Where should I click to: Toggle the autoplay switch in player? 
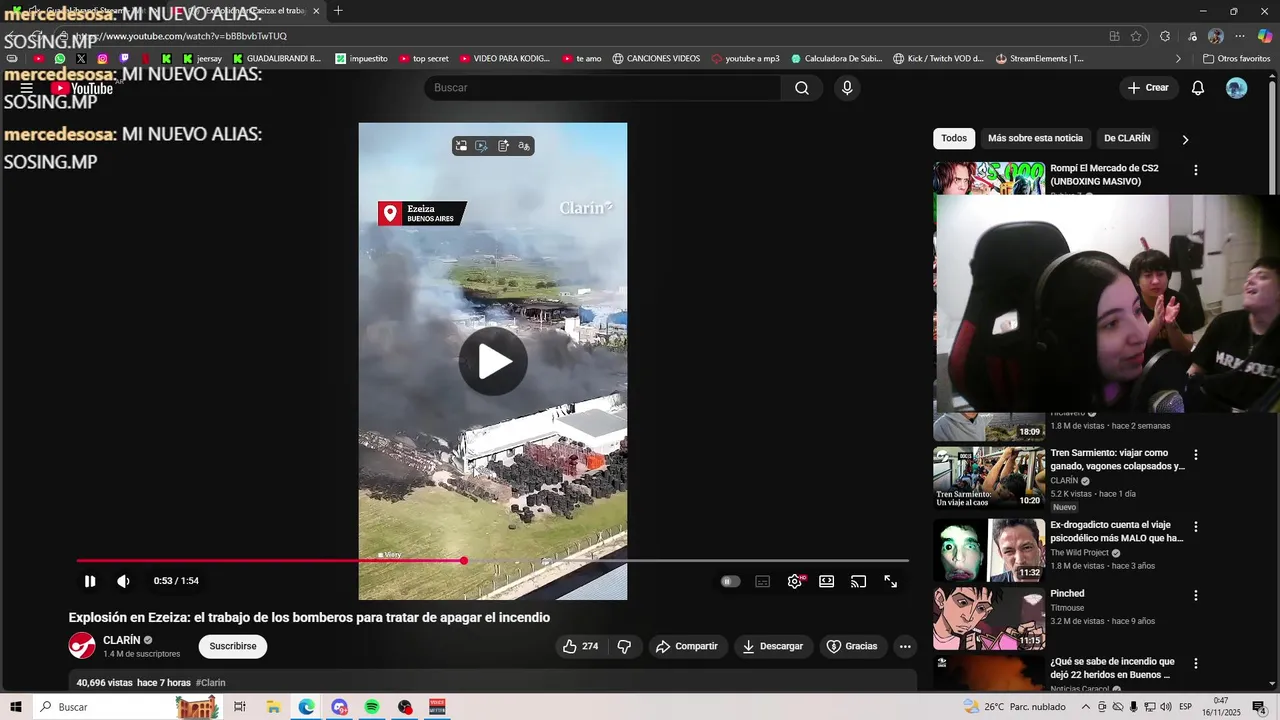click(x=731, y=581)
